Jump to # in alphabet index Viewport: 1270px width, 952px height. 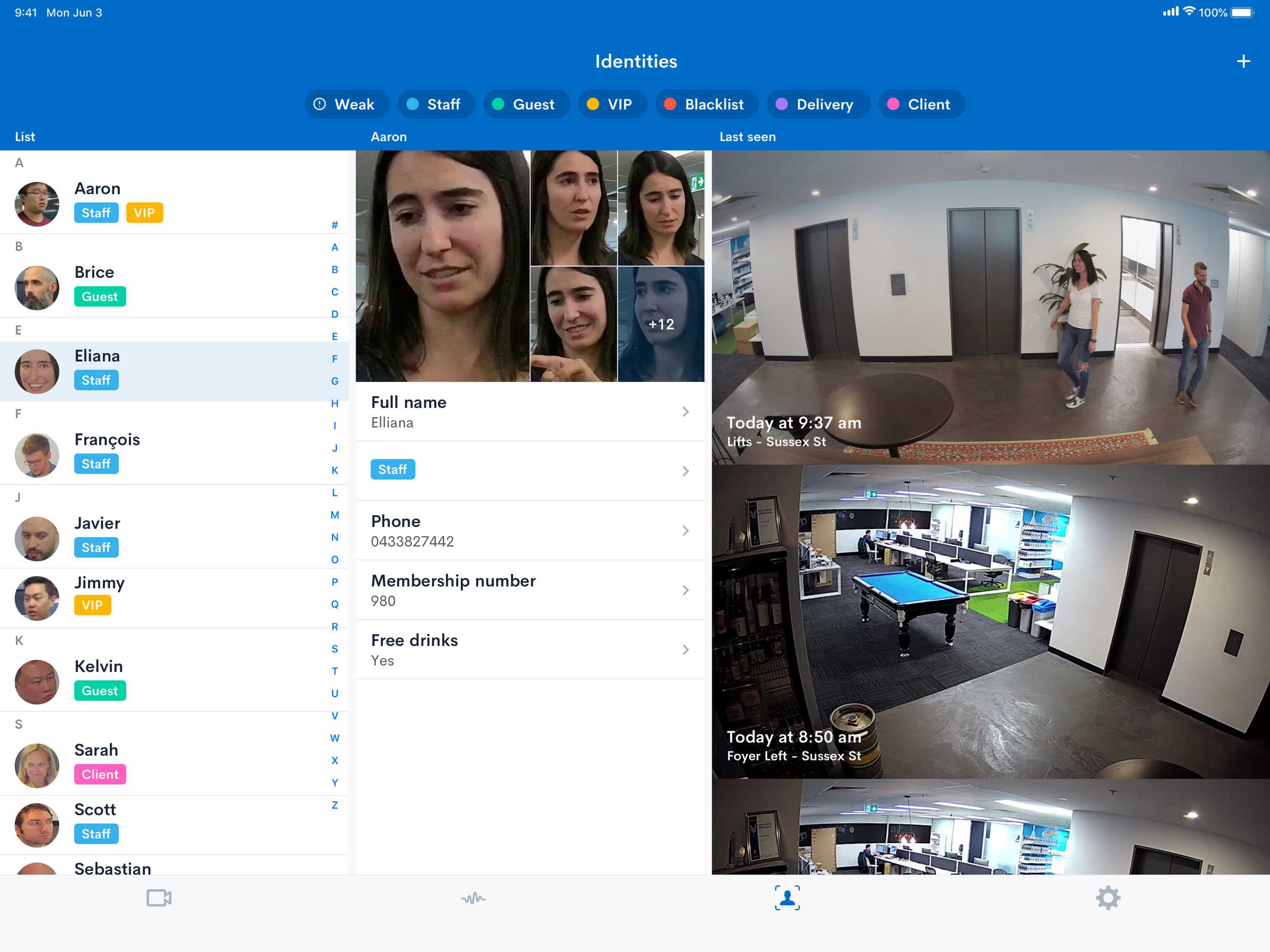(335, 225)
